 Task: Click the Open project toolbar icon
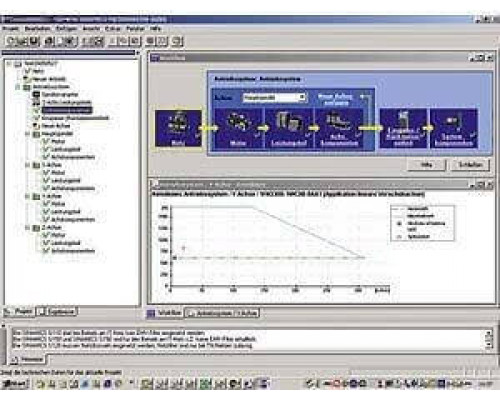22,41
